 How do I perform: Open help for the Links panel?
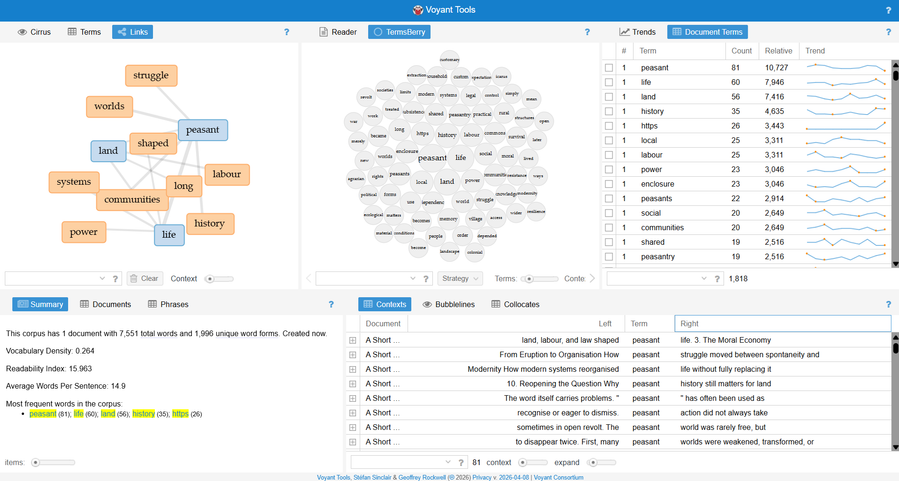click(x=286, y=32)
